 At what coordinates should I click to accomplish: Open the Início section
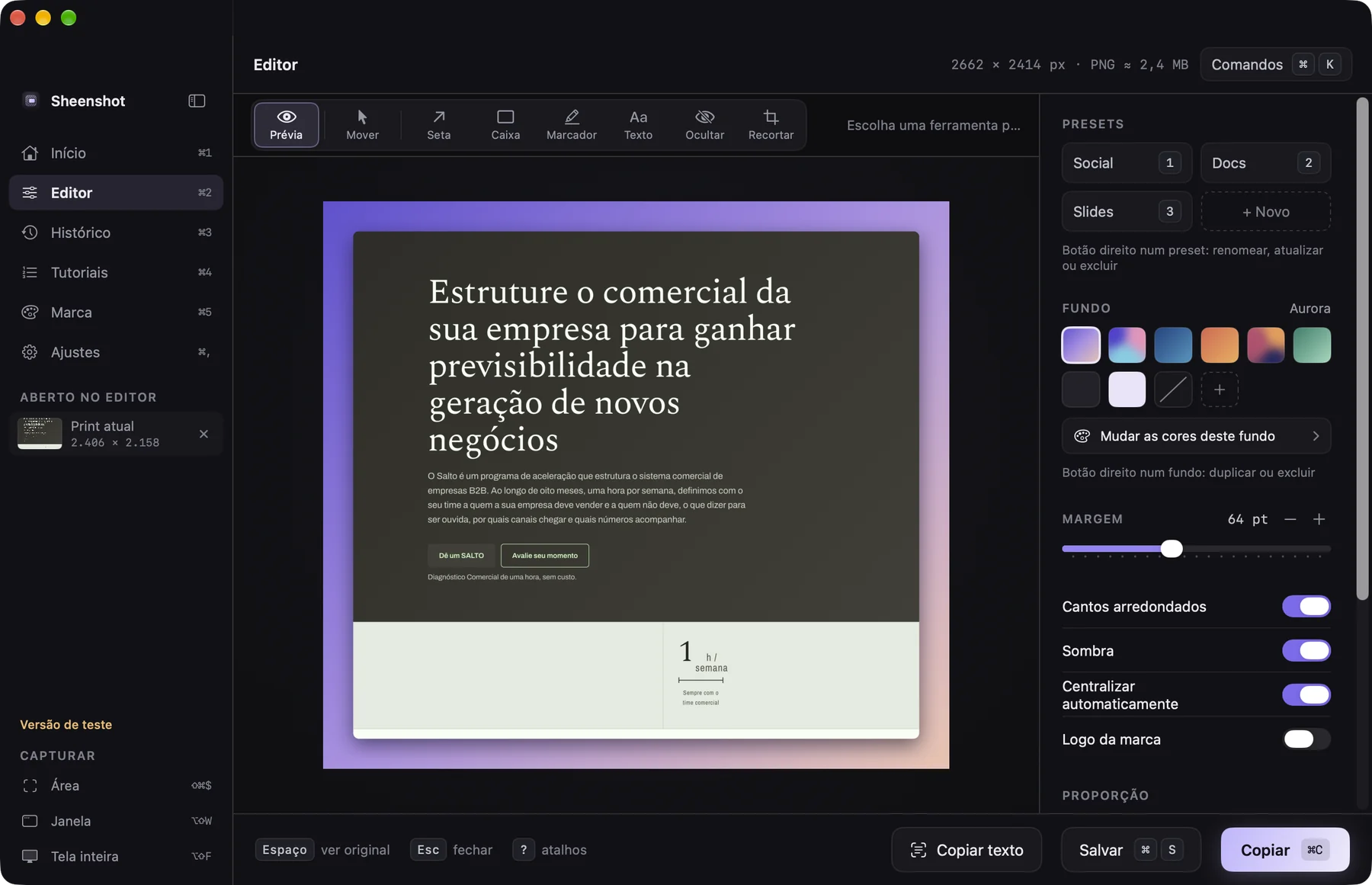click(x=116, y=152)
